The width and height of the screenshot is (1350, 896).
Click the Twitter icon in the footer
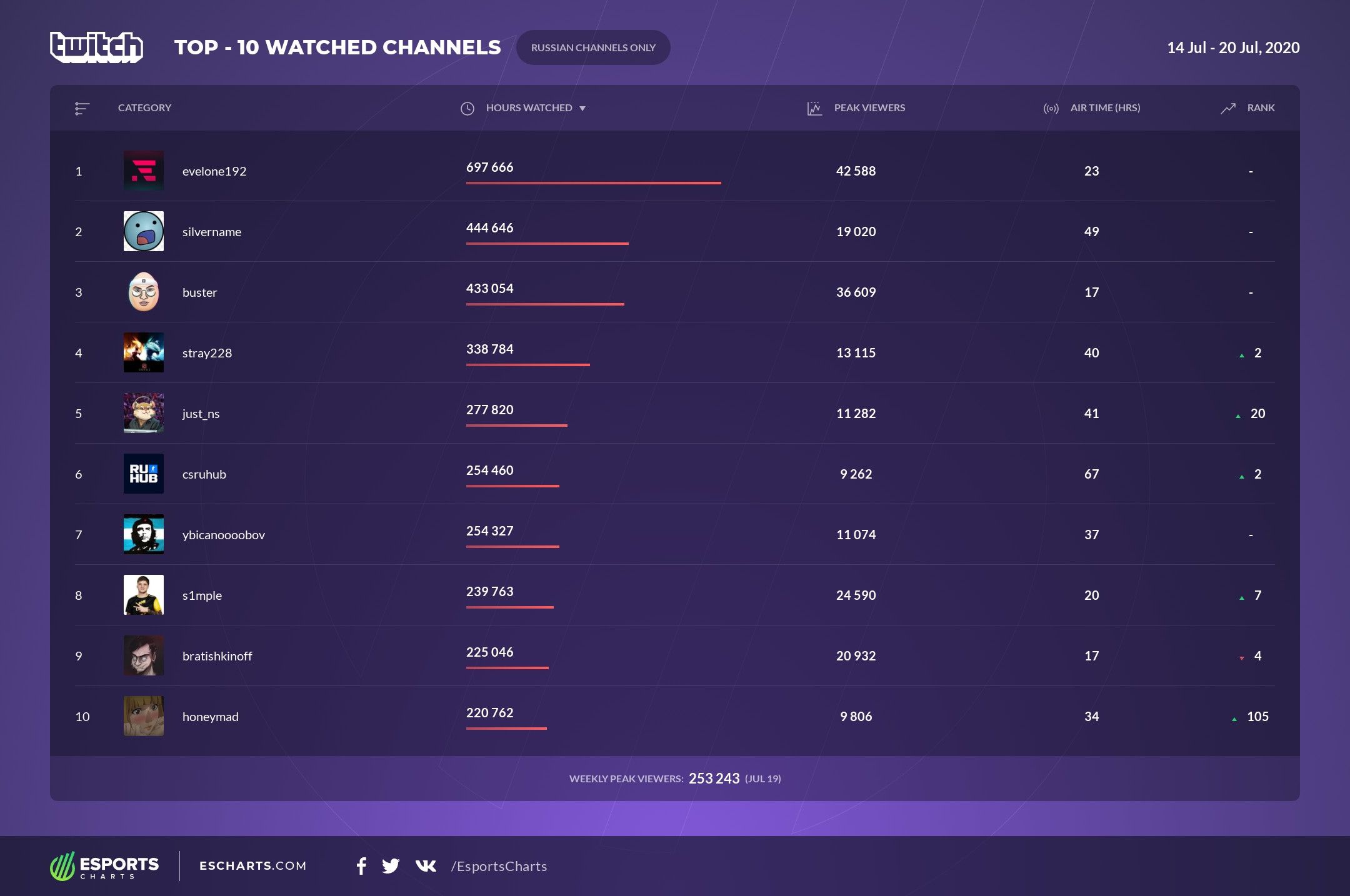tap(392, 867)
